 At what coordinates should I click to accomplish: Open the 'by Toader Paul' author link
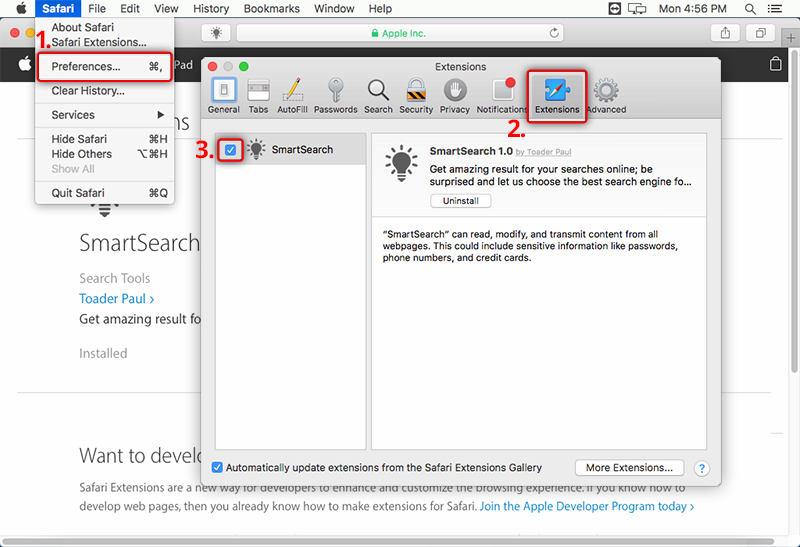click(x=543, y=152)
